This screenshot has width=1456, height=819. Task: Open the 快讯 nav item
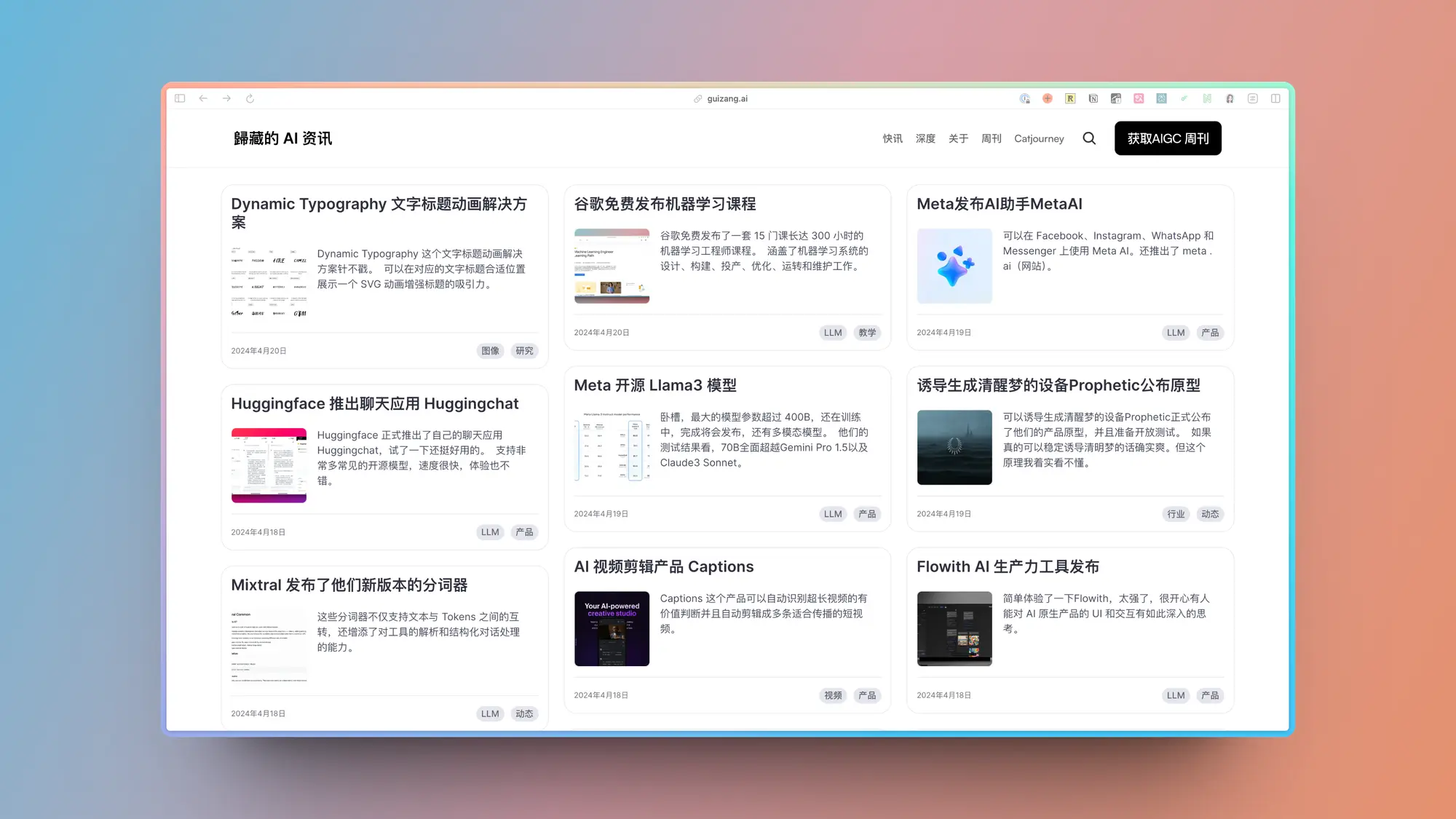893,138
